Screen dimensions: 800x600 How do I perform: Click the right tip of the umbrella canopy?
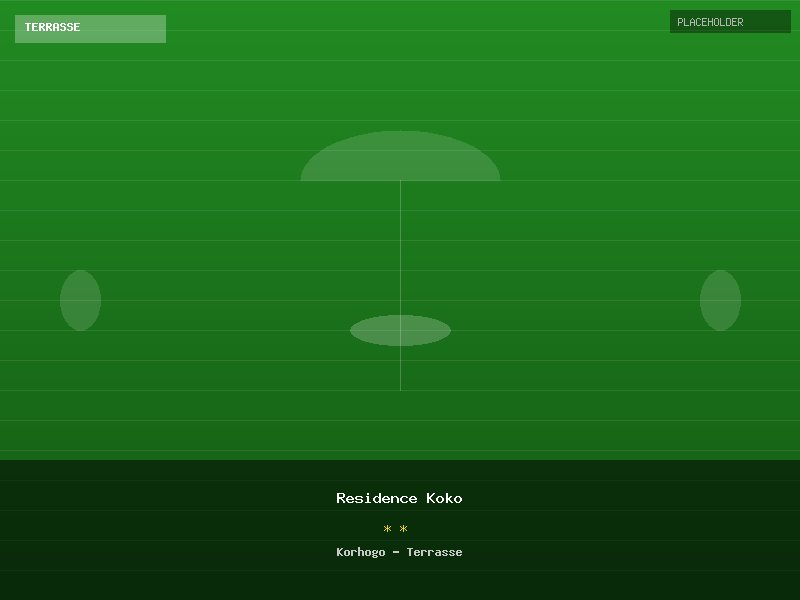(x=496, y=178)
